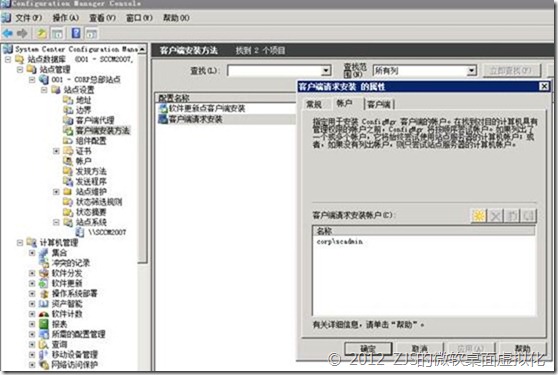
Task: Expand the 查询 tree node
Action: pos(32,344)
